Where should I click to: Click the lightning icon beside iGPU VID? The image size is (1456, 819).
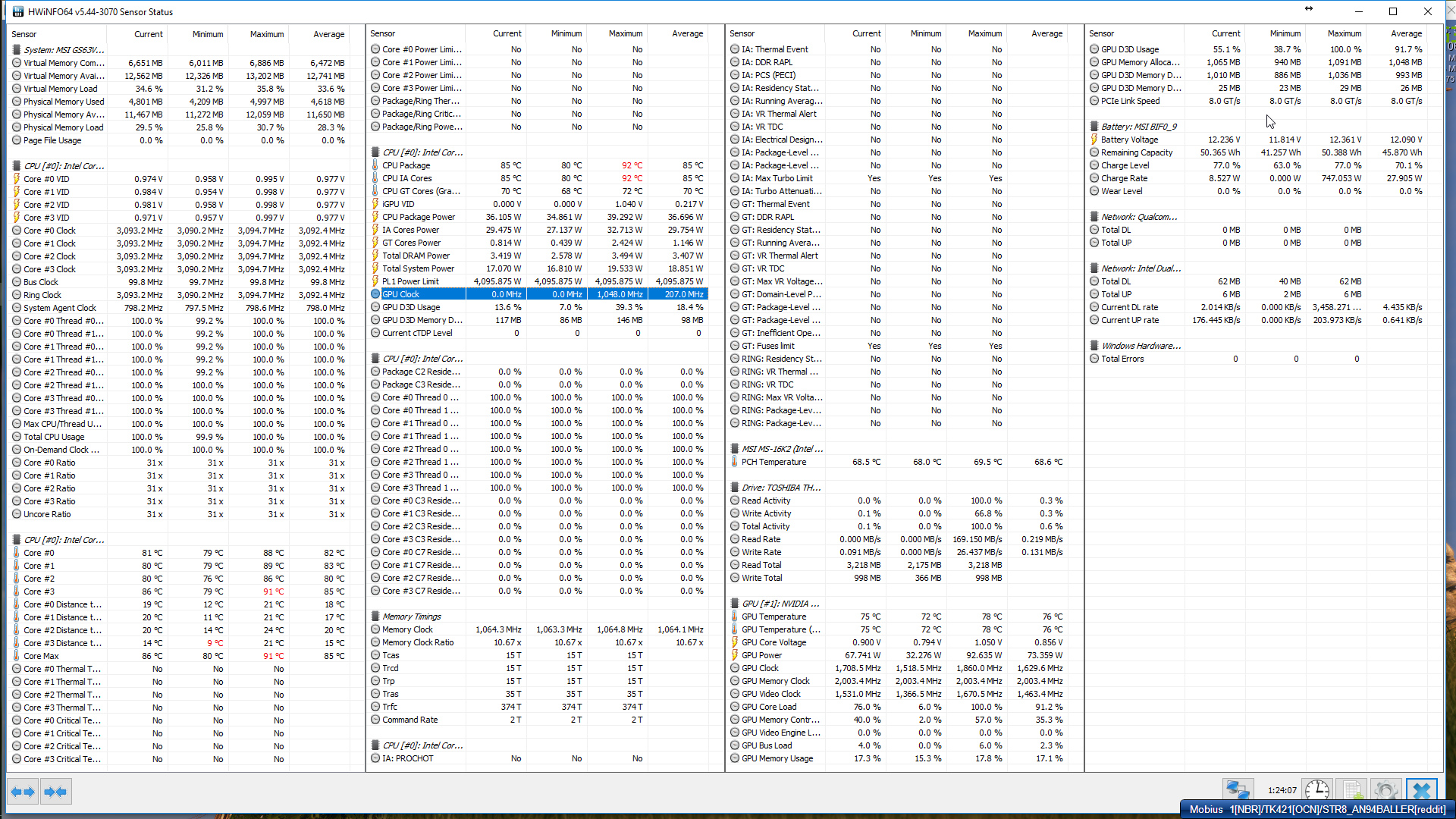point(375,204)
